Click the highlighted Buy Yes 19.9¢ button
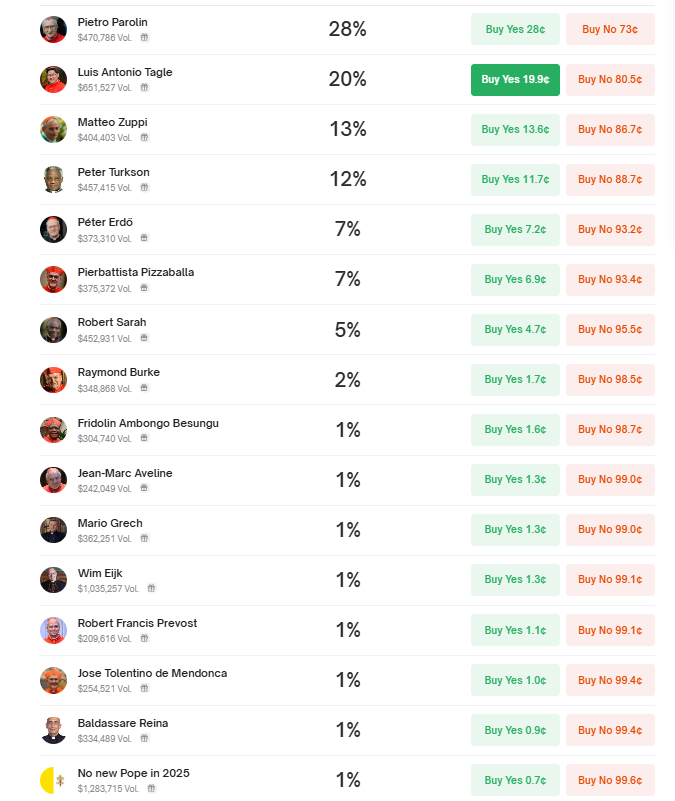This screenshot has width=675, height=801. coord(515,79)
